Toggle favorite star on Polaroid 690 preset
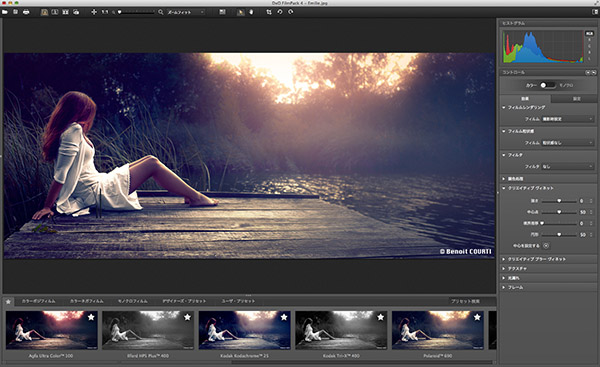600x367 pixels. (477, 317)
